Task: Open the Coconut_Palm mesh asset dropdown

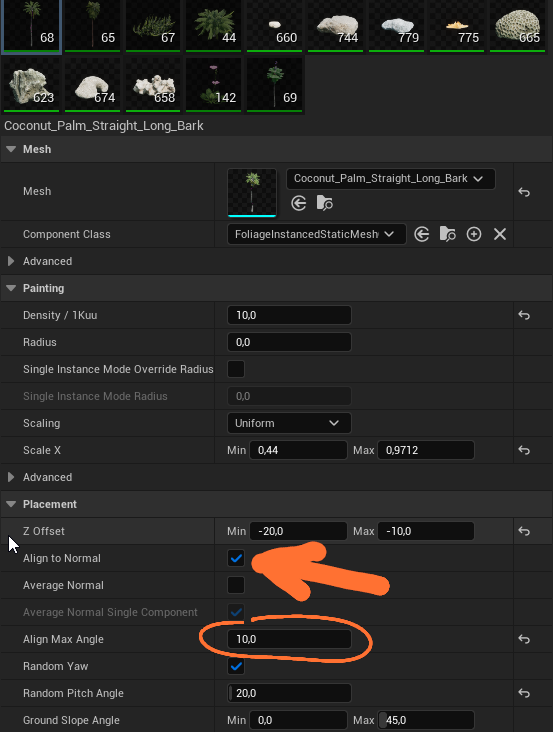Action: click(x=391, y=179)
